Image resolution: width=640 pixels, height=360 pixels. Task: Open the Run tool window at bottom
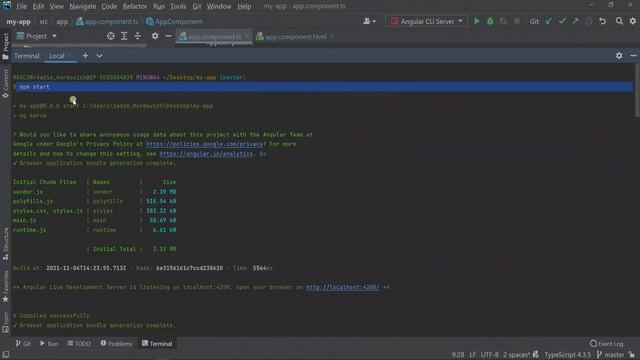click(x=49, y=344)
